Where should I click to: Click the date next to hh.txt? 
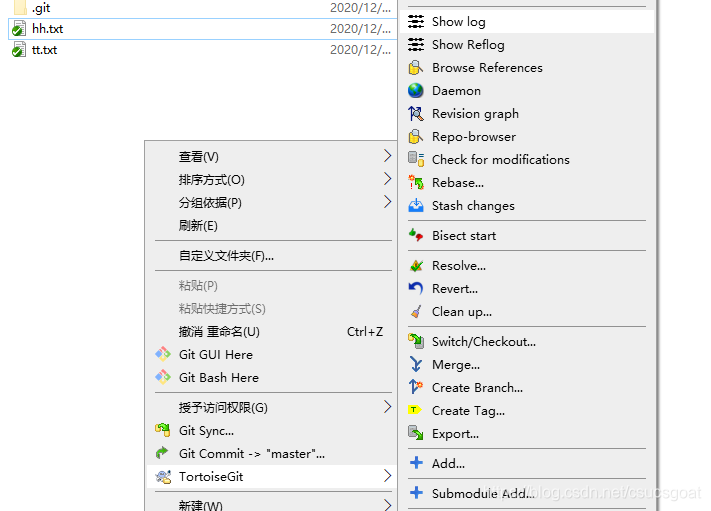pos(360,29)
